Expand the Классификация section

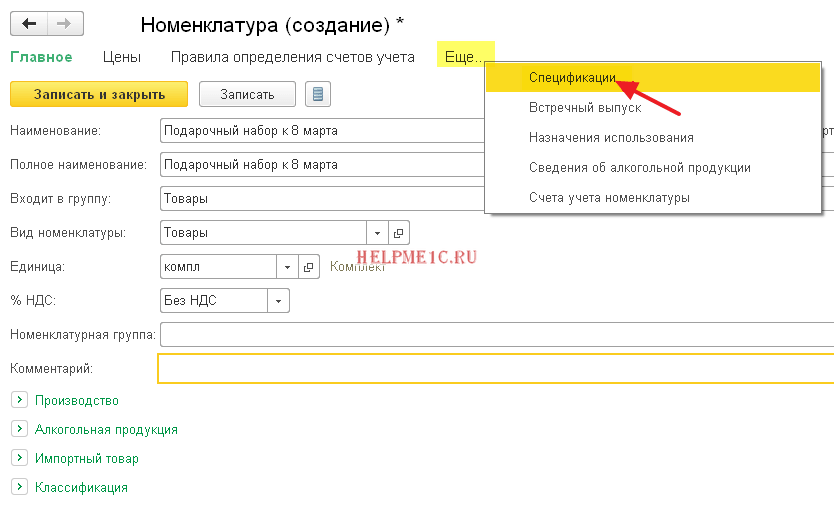(x=19, y=487)
